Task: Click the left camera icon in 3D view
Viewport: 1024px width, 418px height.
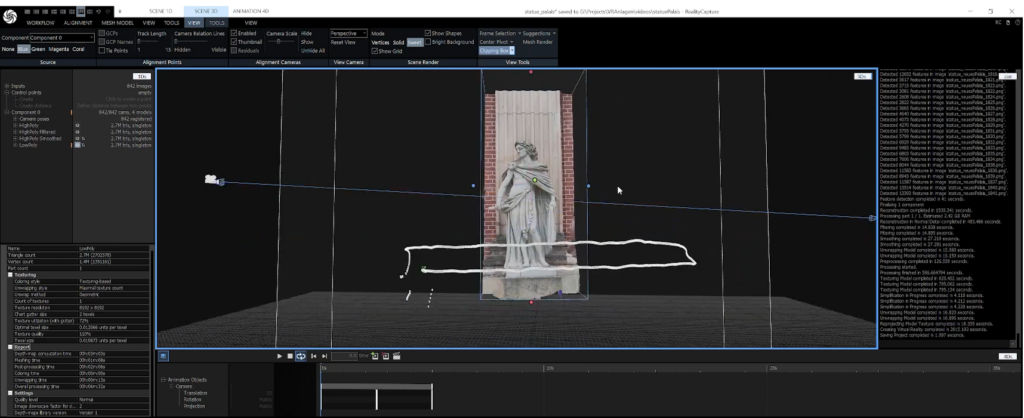Action: pos(211,179)
